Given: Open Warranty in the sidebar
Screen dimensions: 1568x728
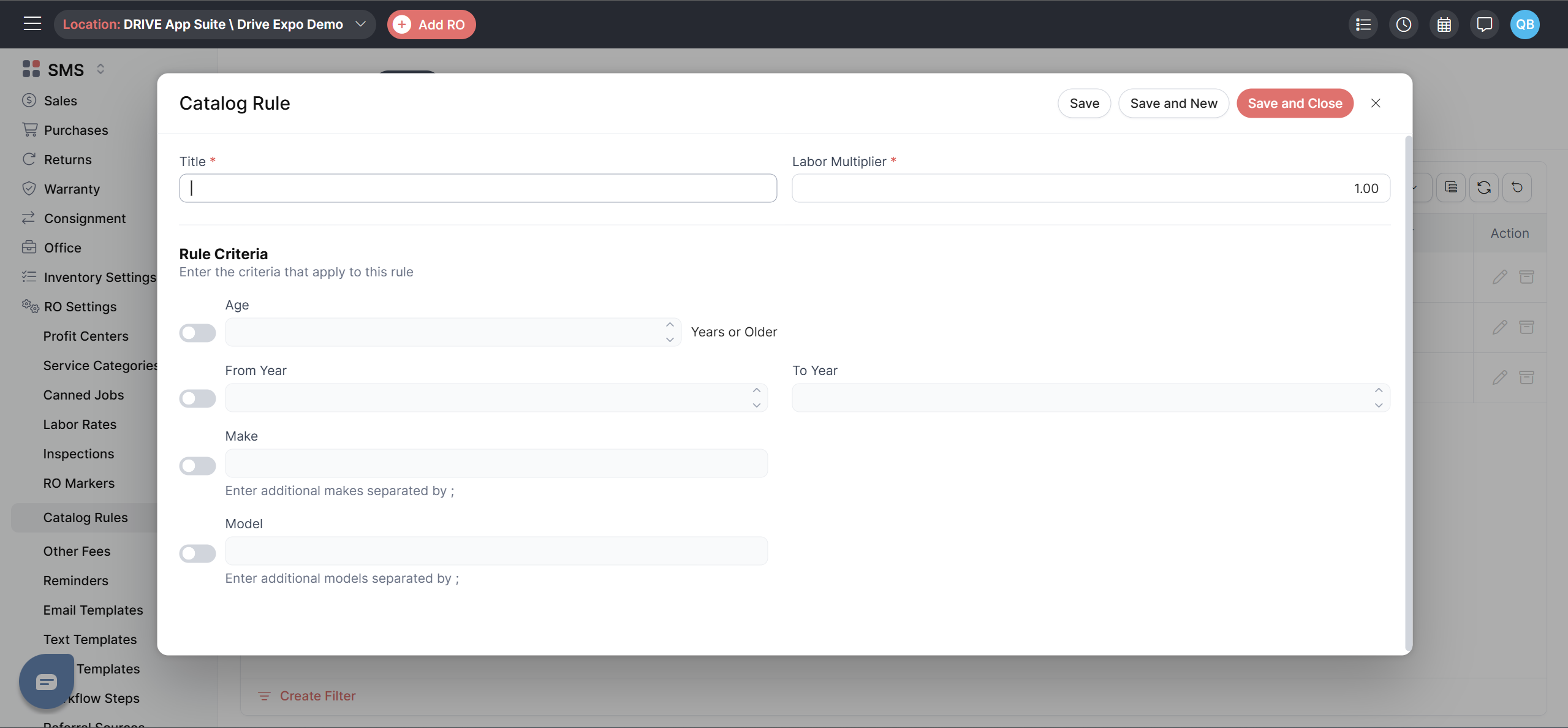Looking at the screenshot, I should point(72,189).
